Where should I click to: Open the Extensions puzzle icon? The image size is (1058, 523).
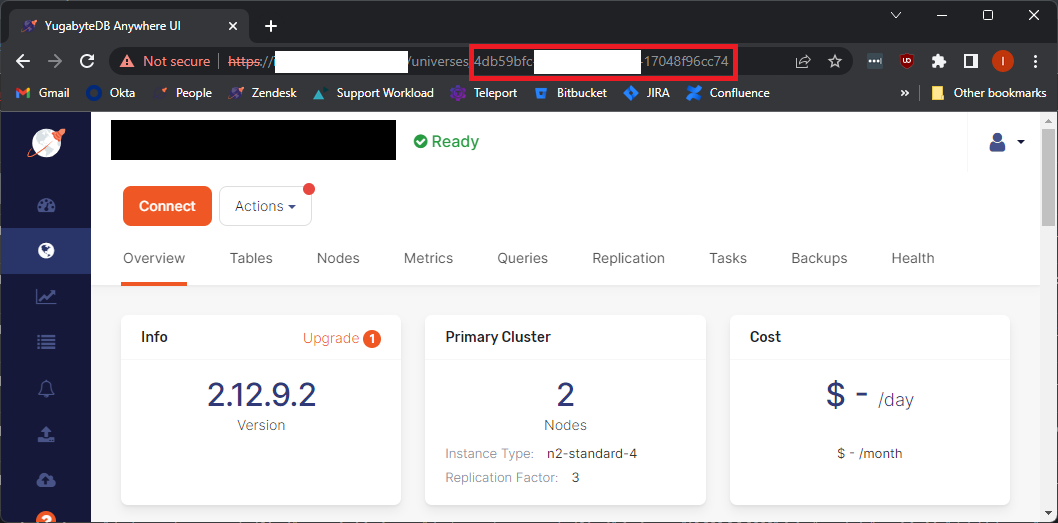[939, 61]
